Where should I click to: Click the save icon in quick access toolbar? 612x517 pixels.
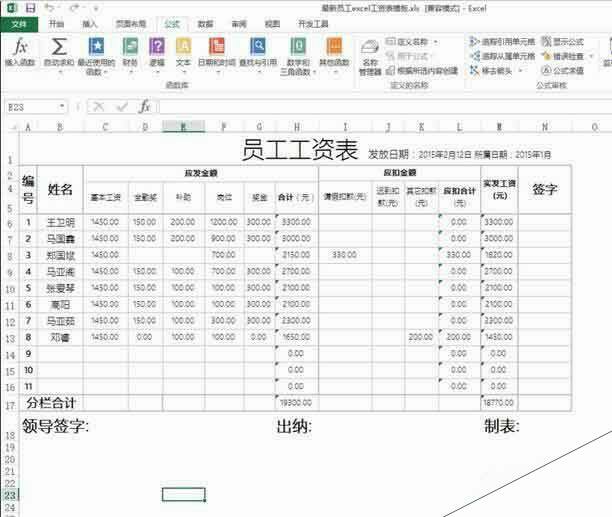click(29, 7)
